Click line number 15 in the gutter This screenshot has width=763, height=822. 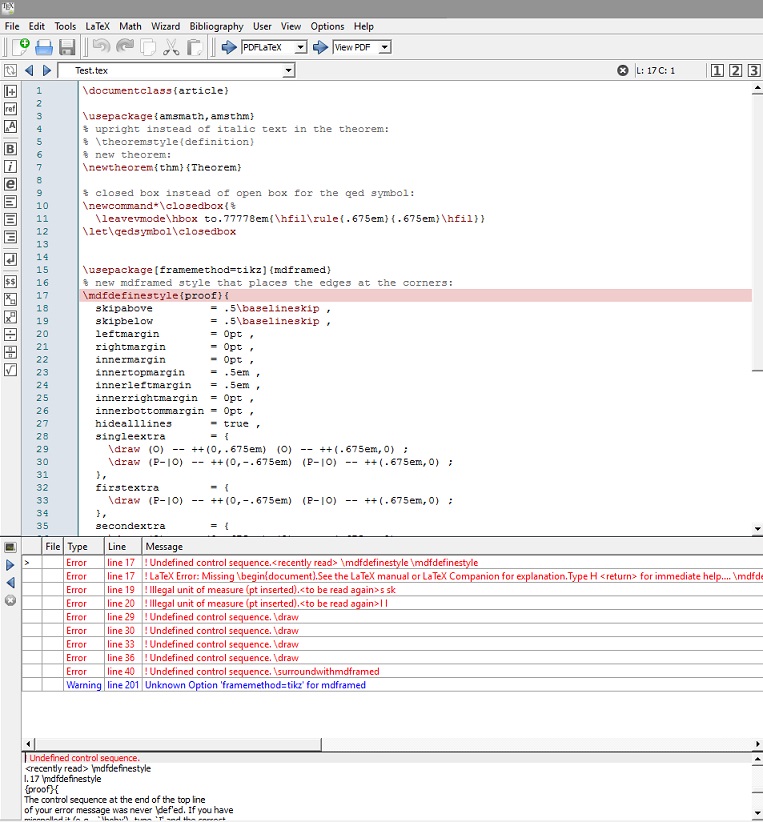coord(42,270)
